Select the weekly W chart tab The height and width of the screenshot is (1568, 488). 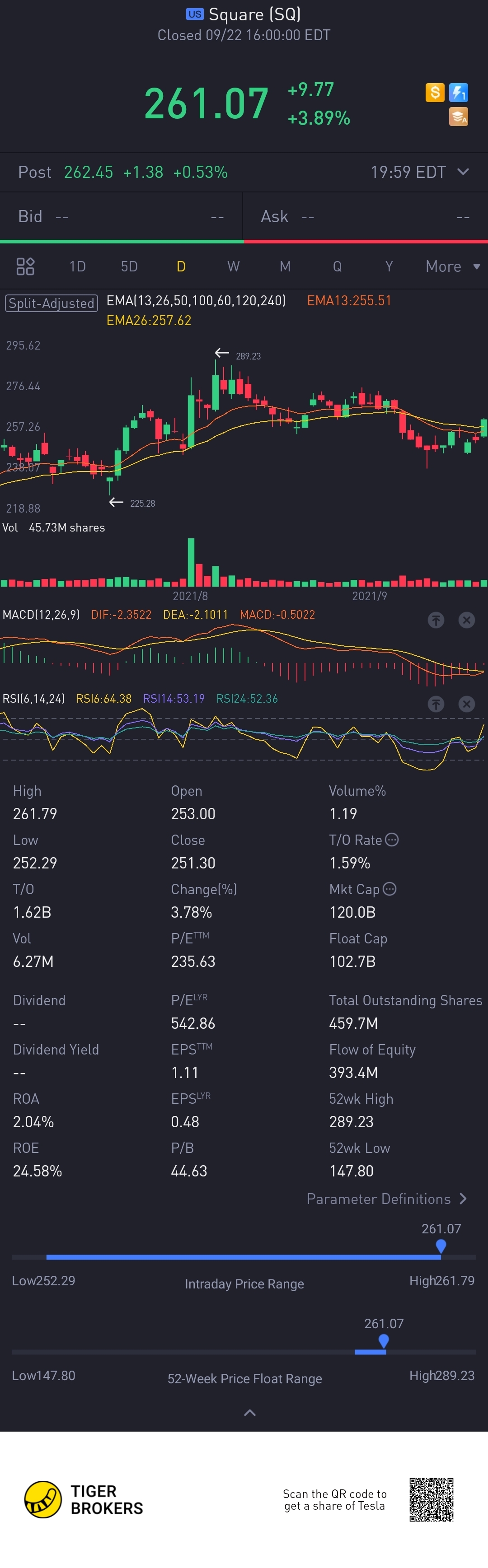(233, 266)
